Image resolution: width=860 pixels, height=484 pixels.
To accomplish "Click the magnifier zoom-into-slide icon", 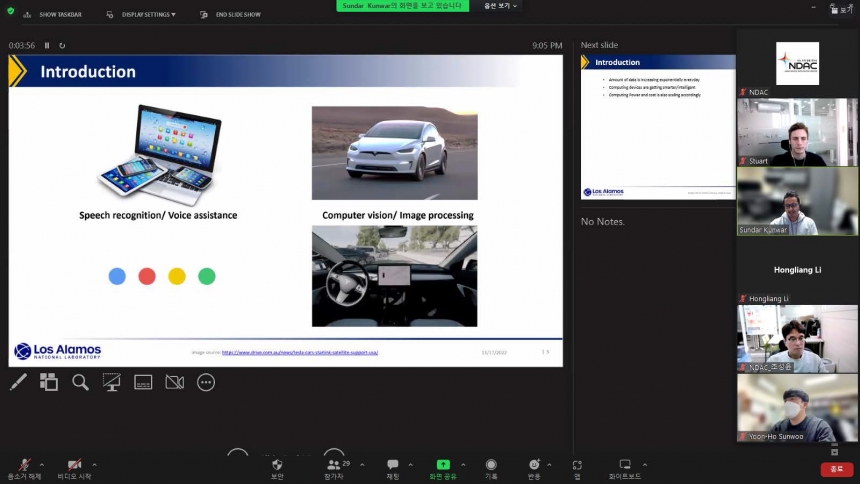I will 80,382.
